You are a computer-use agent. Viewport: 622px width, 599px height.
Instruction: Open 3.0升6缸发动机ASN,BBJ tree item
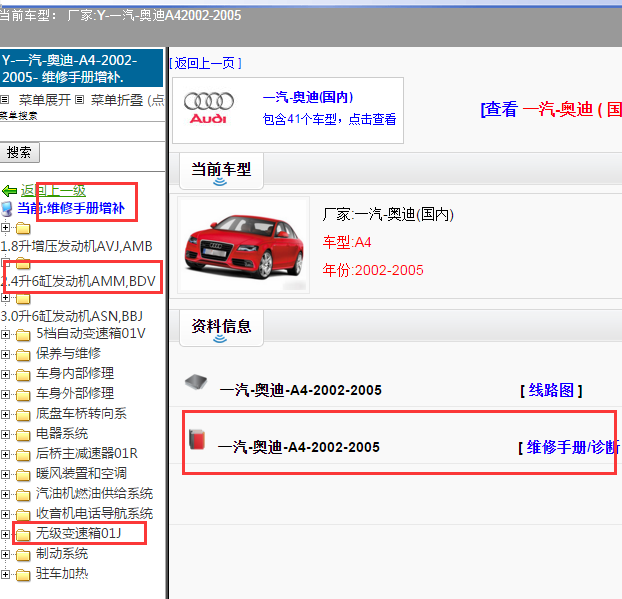(72, 316)
